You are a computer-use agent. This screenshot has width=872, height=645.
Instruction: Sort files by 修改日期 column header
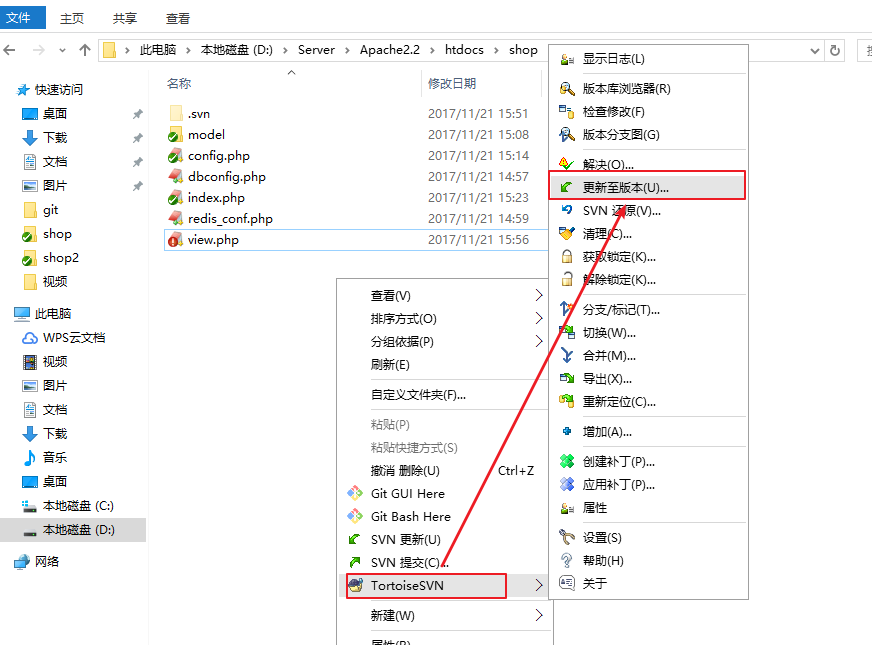[452, 84]
